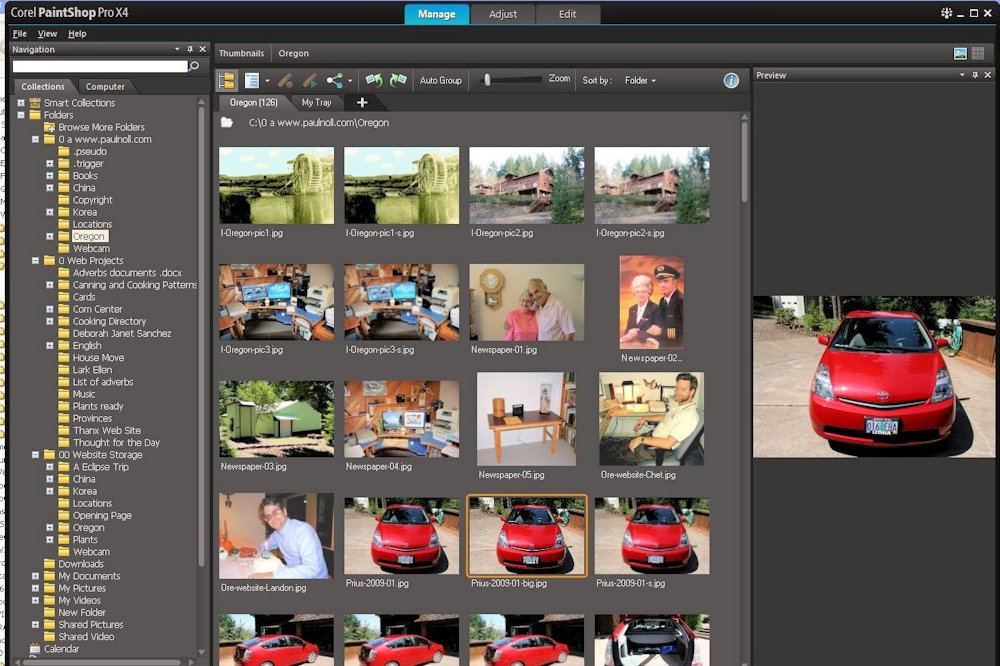Expand the Shared Pictures folder

[x=36, y=625]
